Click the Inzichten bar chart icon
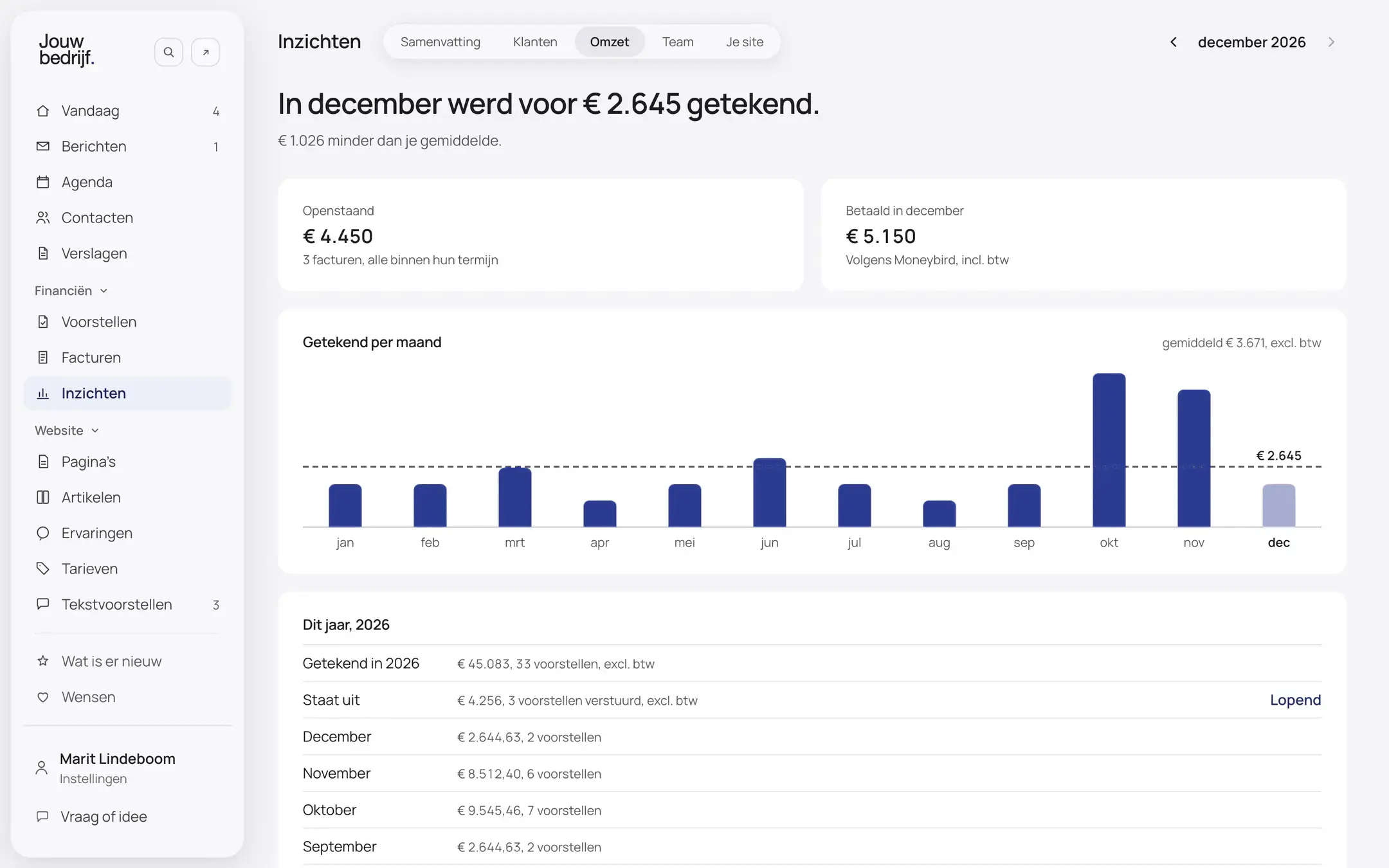 [43, 393]
